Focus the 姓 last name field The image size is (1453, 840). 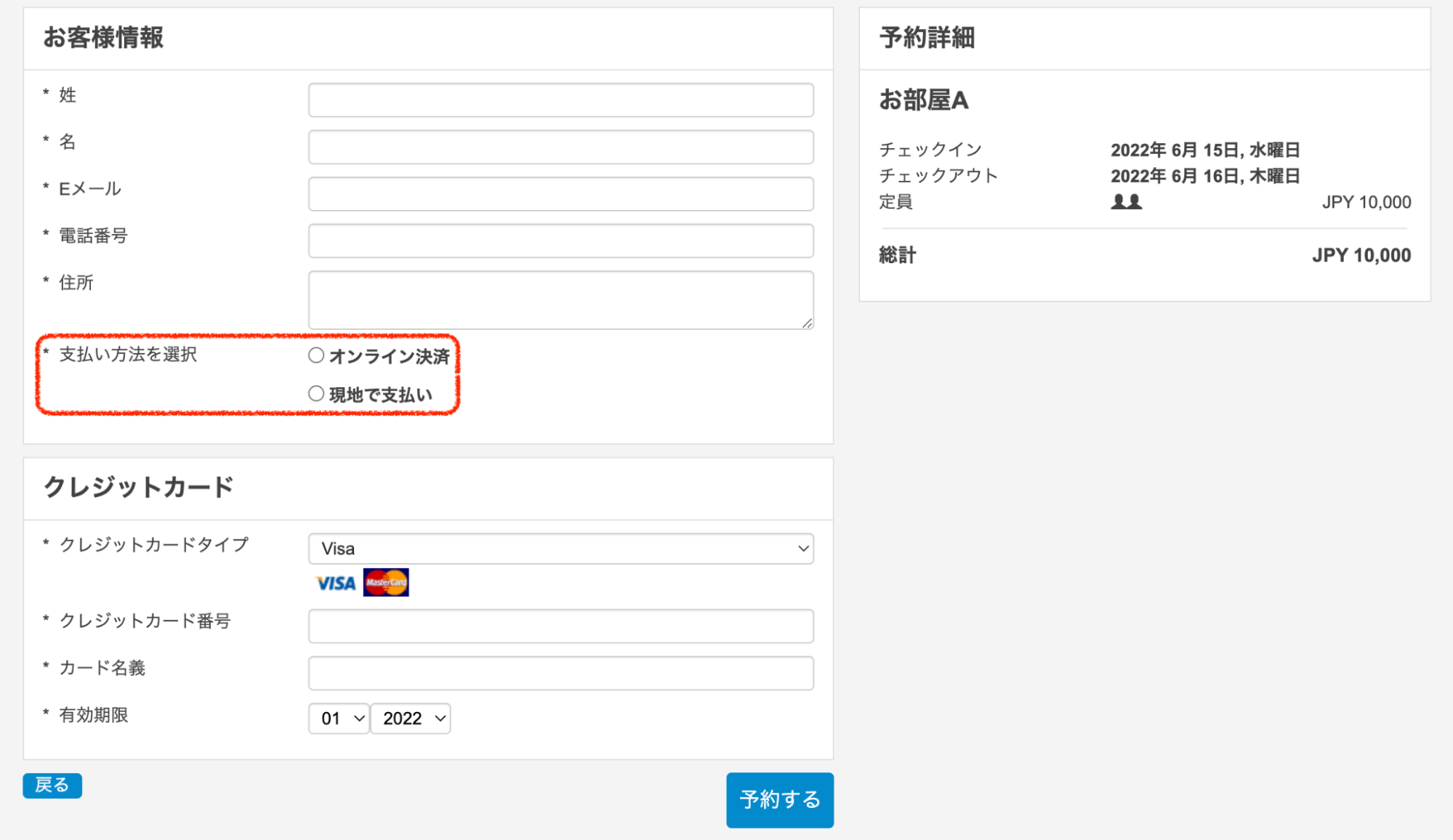pos(560,100)
